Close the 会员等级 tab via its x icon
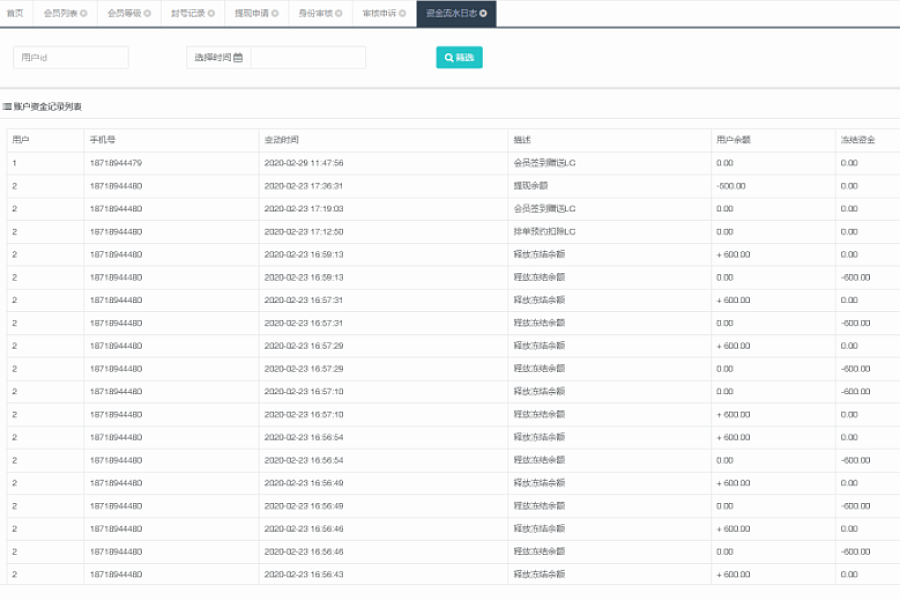This screenshot has height=600, width=900. [x=148, y=13]
